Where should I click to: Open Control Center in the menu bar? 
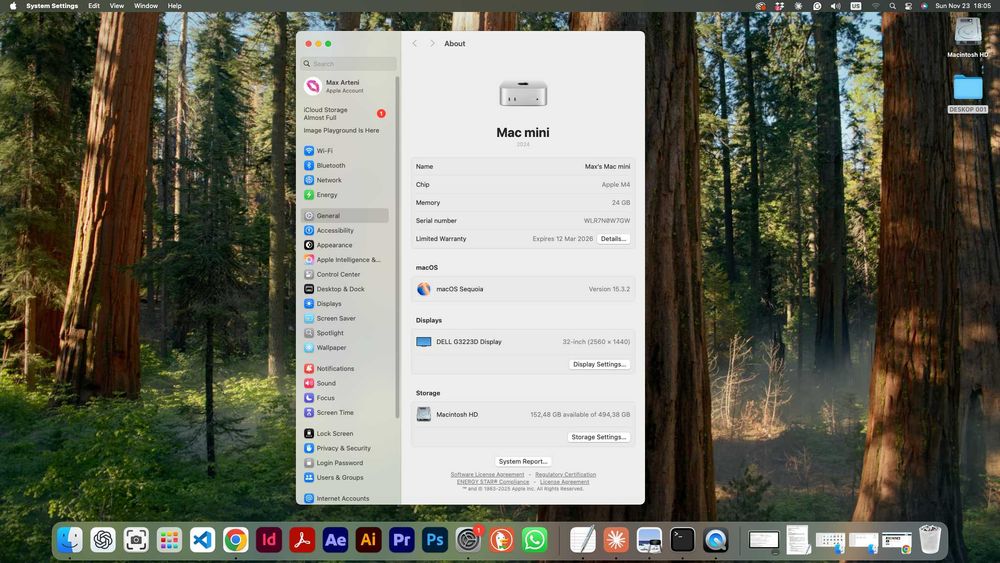908,6
